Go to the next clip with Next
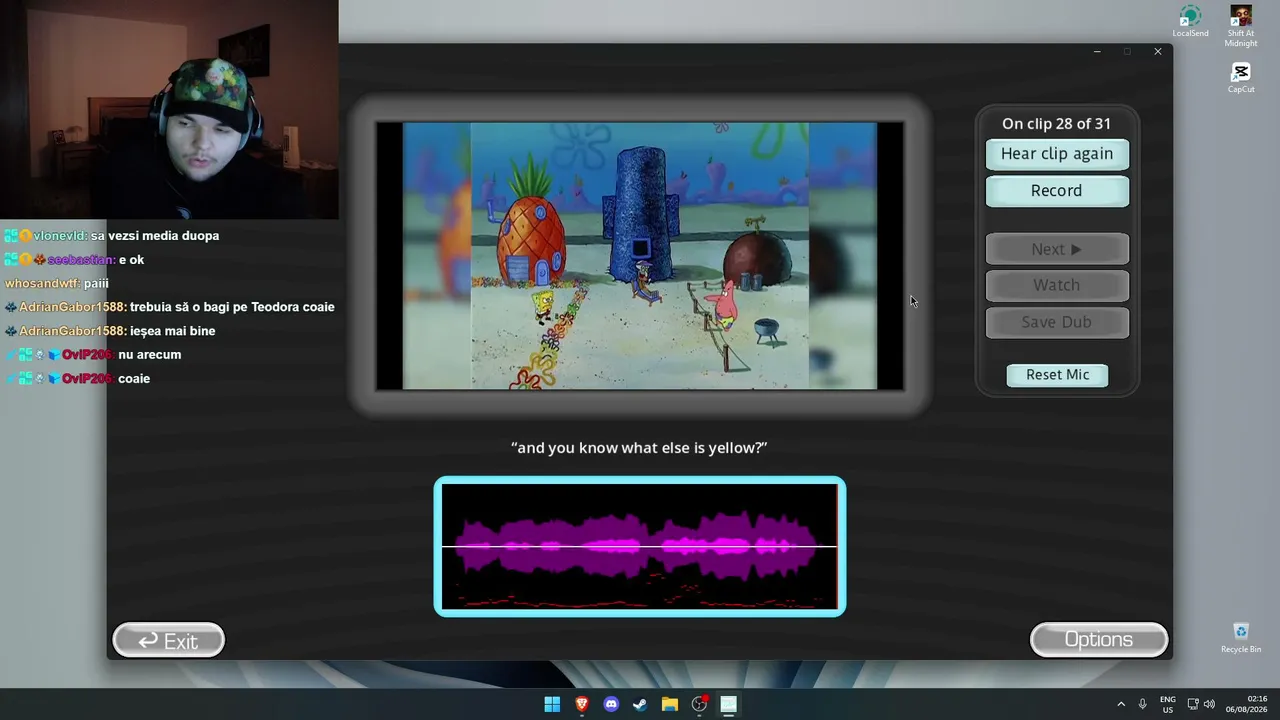 [1057, 249]
